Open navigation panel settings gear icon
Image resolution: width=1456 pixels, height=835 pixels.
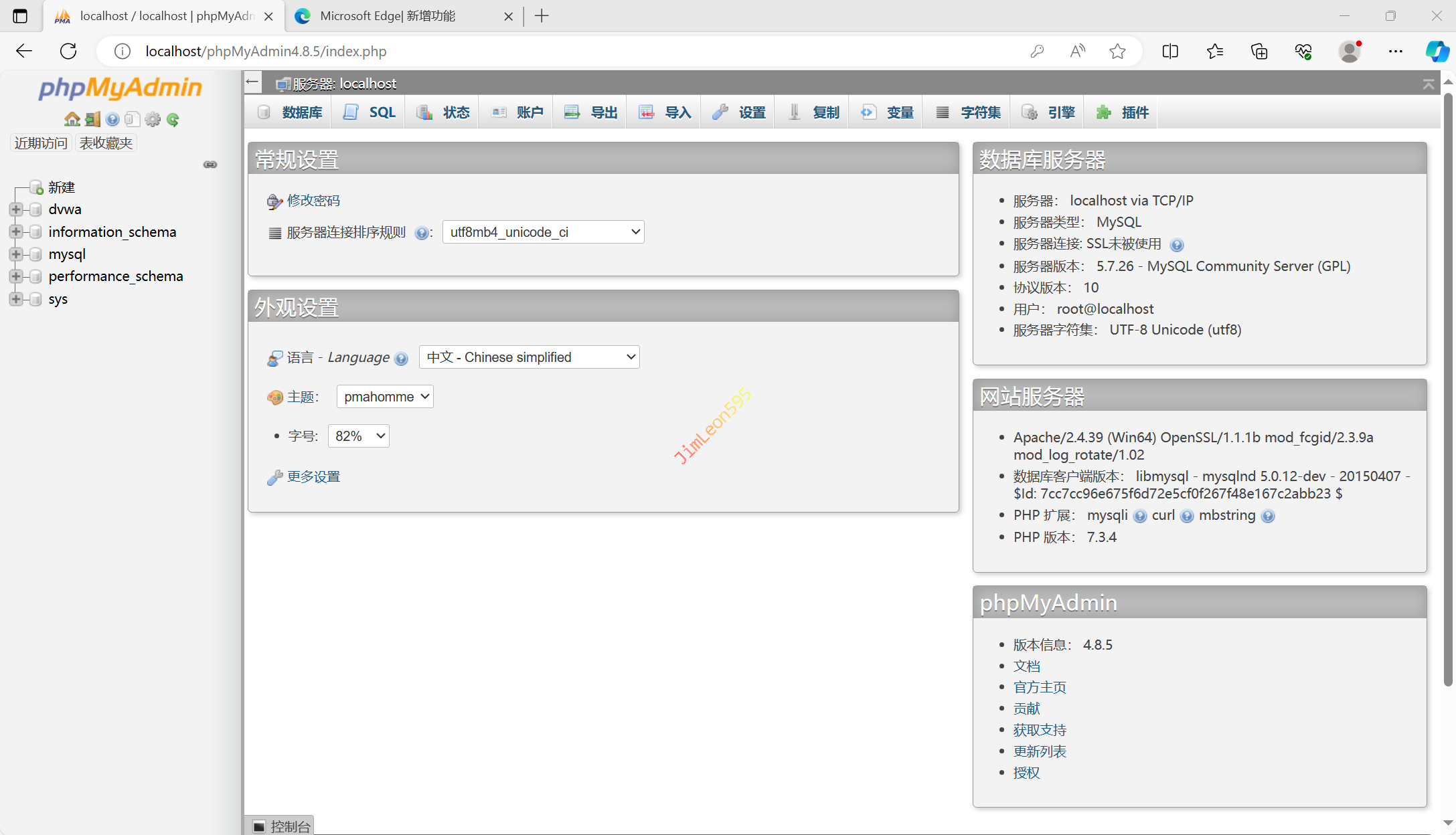point(153,120)
